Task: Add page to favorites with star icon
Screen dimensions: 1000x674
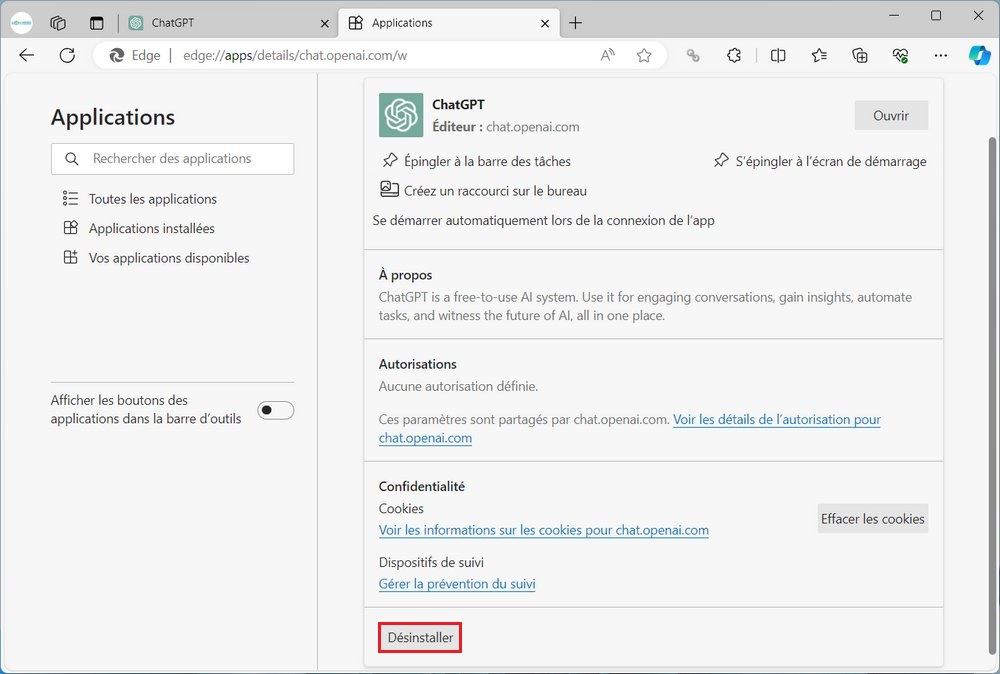Action: 644,56
